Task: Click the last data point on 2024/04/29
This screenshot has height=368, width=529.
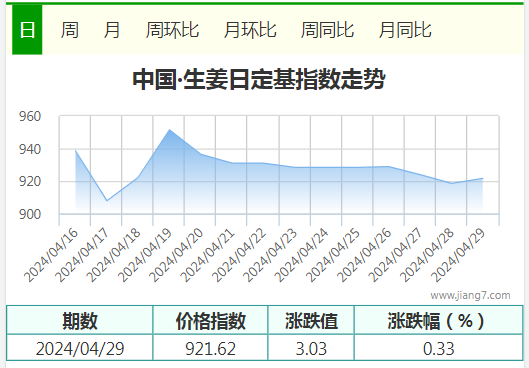Action: click(x=482, y=178)
